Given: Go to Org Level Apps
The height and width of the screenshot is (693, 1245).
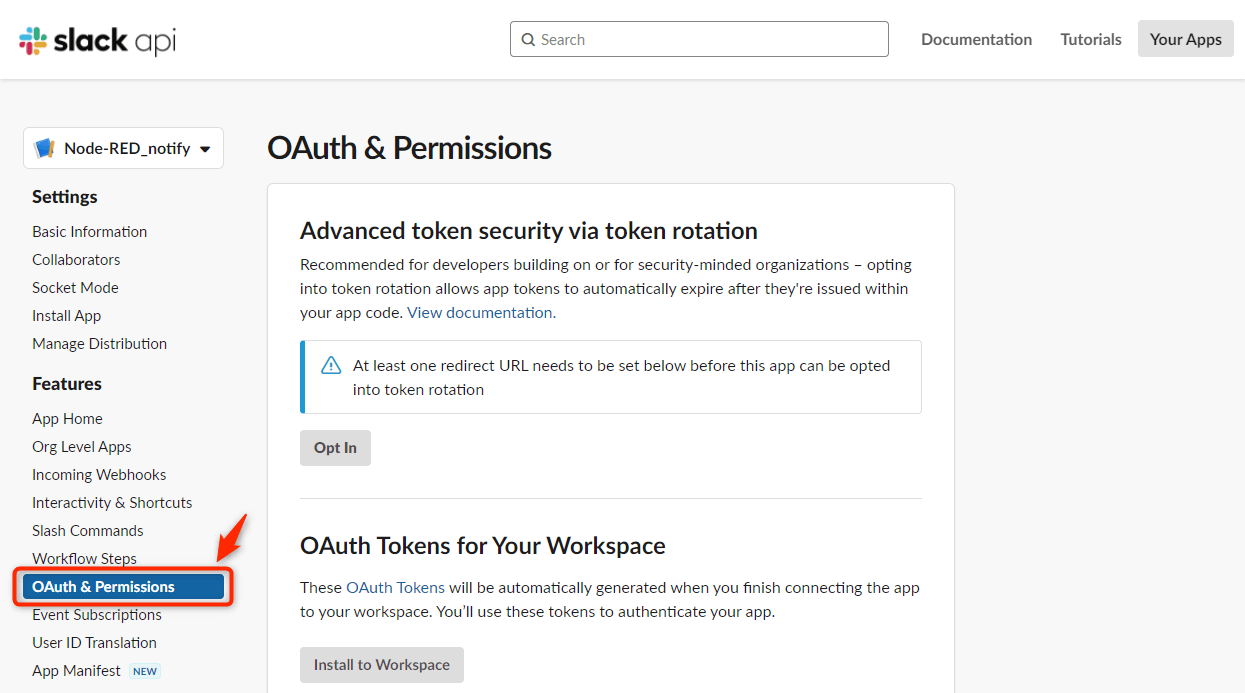Looking at the screenshot, I should point(82,446).
